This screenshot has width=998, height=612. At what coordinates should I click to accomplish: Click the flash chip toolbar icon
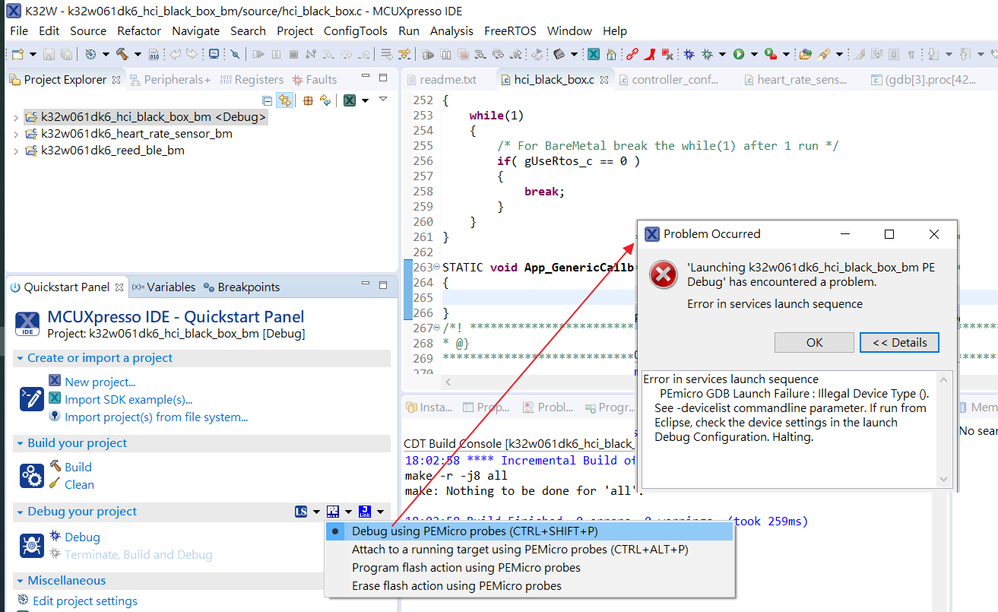point(558,55)
